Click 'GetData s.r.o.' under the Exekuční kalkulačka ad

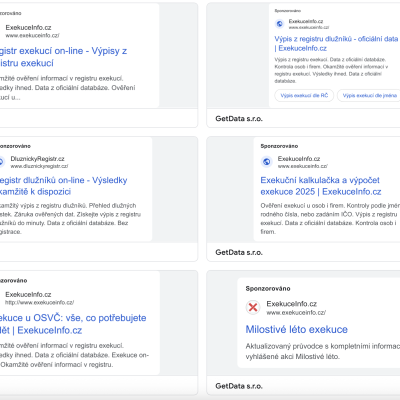pyautogui.click(x=239, y=252)
